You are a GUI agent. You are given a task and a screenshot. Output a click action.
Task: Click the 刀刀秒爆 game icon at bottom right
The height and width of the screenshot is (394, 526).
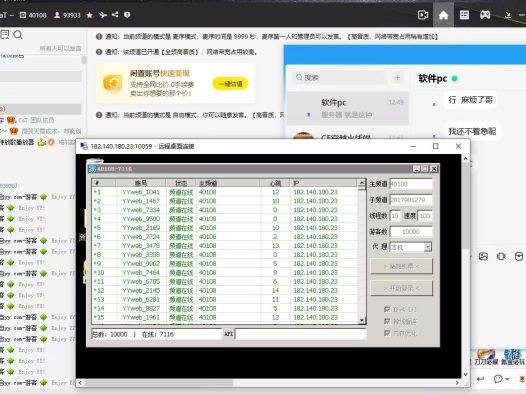click(x=486, y=357)
